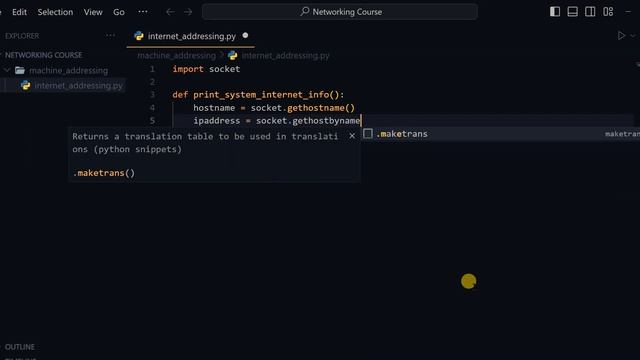Click the ipaddress line 5 code
This screenshot has width=640, height=360.
pos(277,121)
